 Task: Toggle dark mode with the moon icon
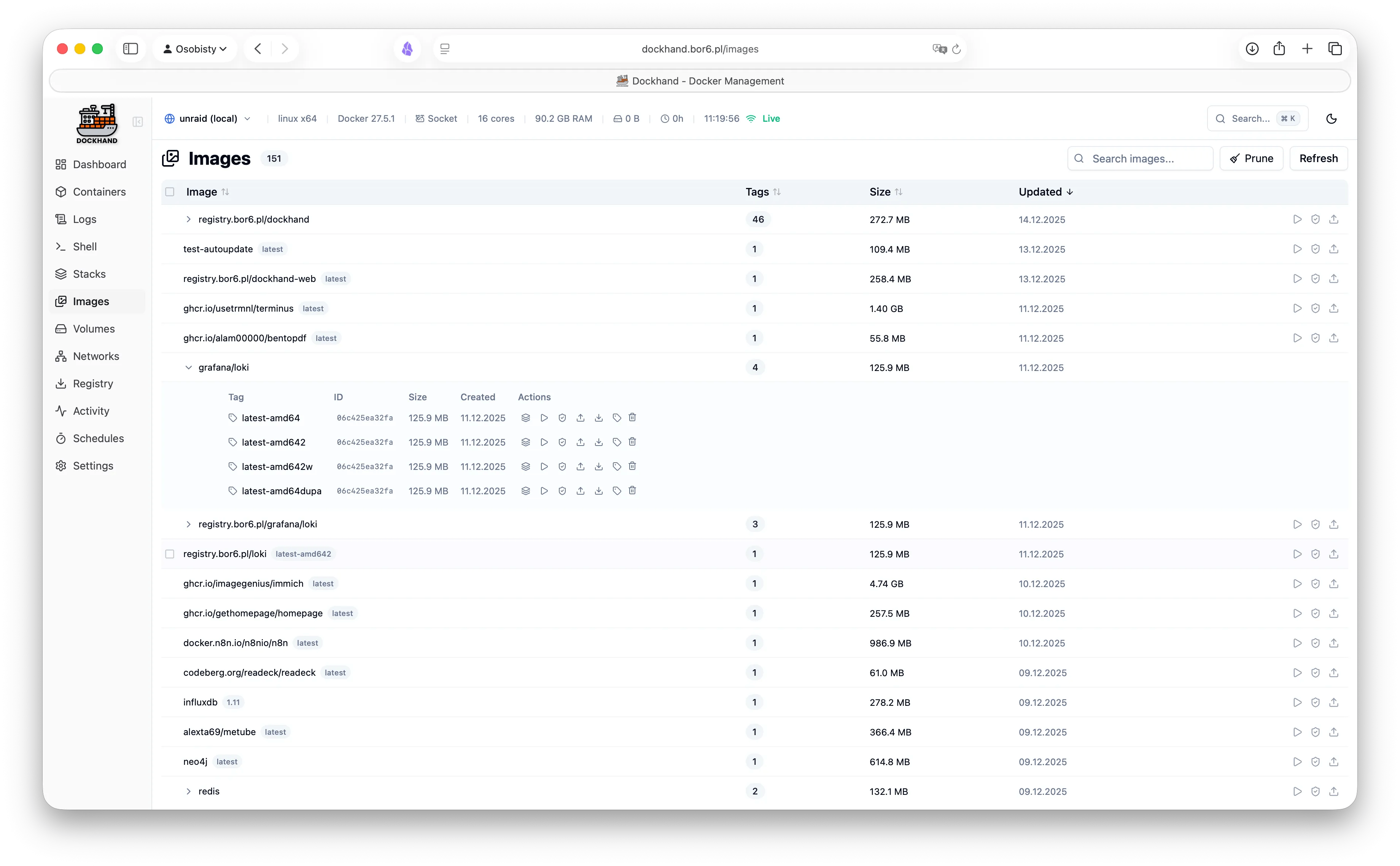coord(1331,119)
